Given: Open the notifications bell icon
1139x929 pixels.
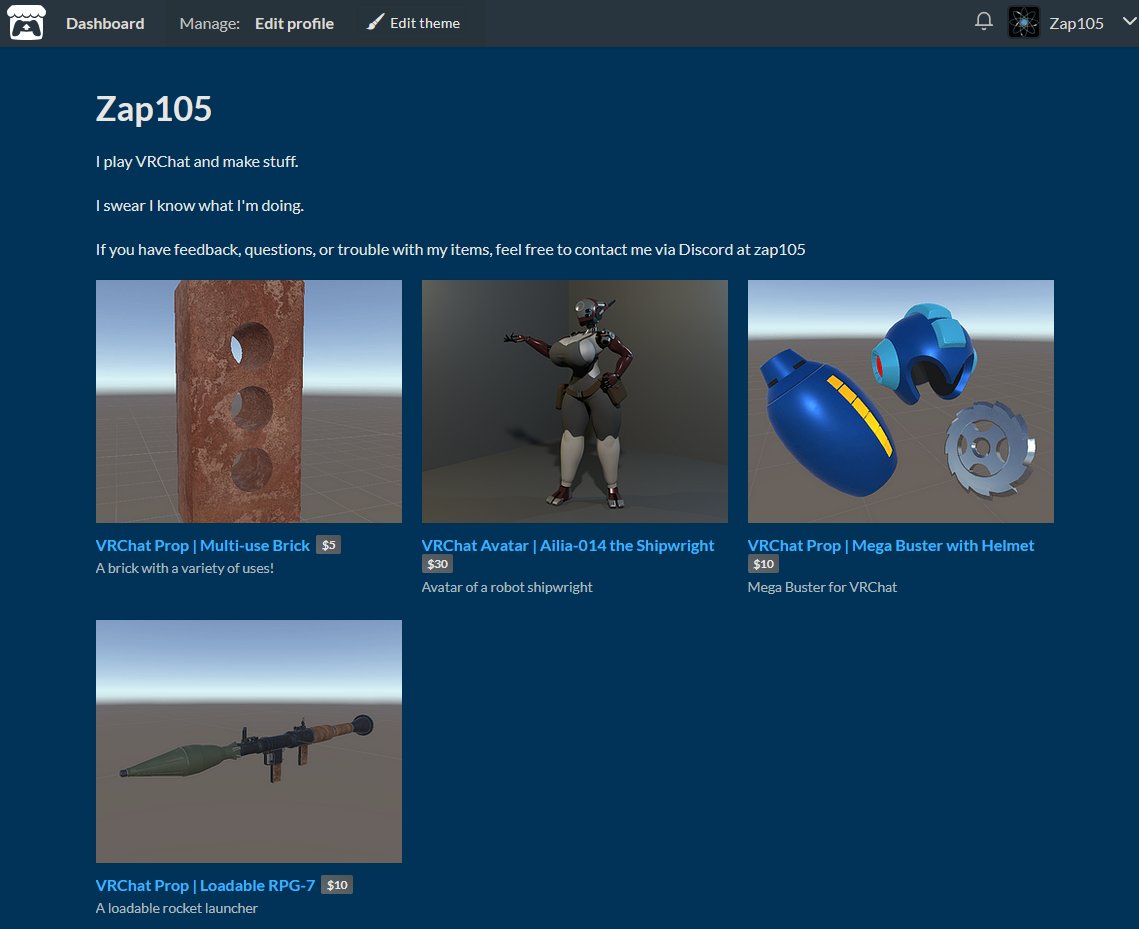Looking at the screenshot, I should [x=984, y=21].
